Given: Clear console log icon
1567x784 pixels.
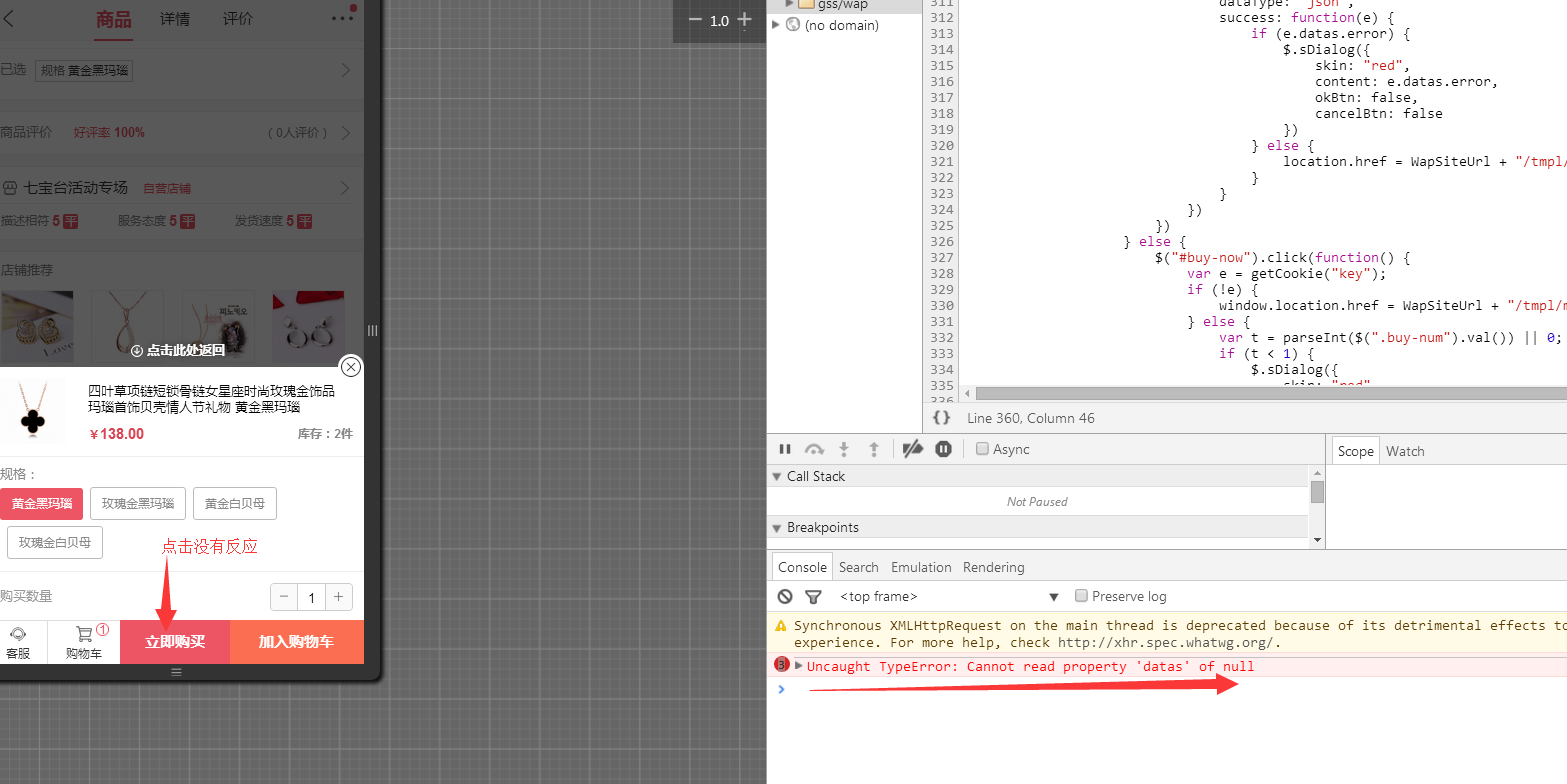Looking at the screenshot, I should (785, 596).
